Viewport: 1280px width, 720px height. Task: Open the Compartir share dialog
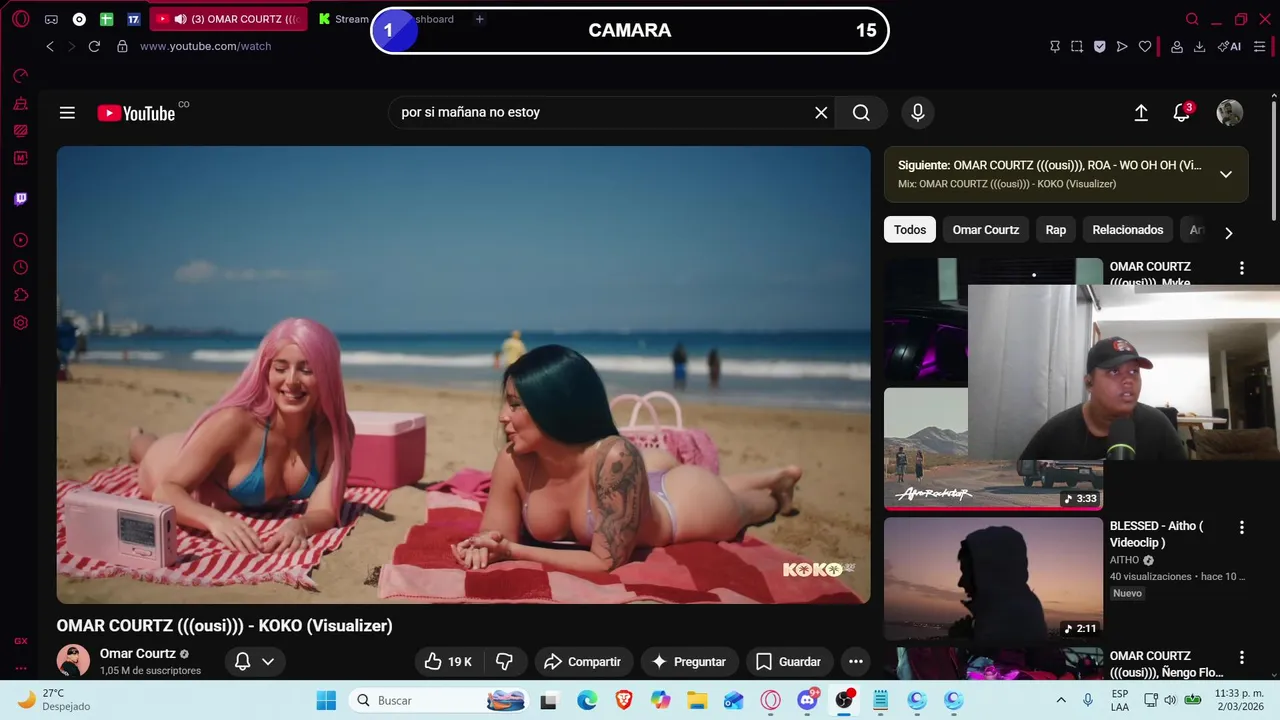click(x=583, y=662)
